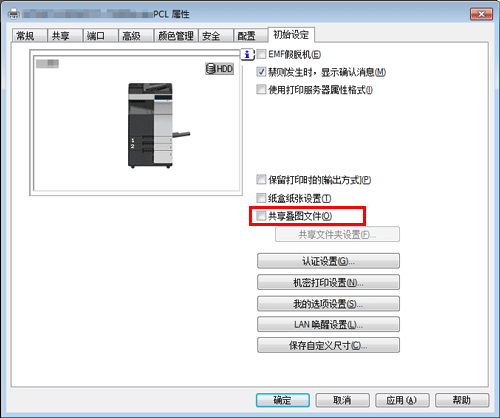Open 帮助 for this dialog

[462, 400]
